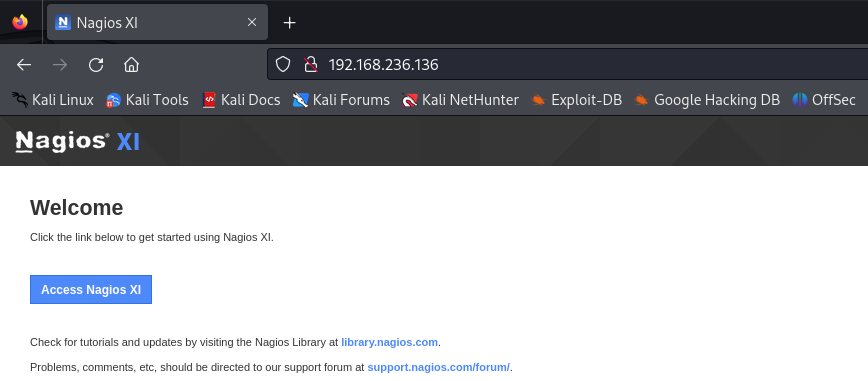Open a new browser tab
The image size is (868, 381).
pyautogui.click(x=290, y=22)
